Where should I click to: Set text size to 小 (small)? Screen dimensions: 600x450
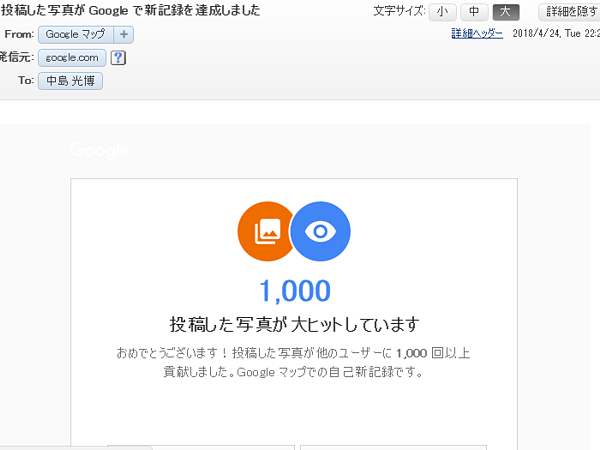[x=442, y=11]
